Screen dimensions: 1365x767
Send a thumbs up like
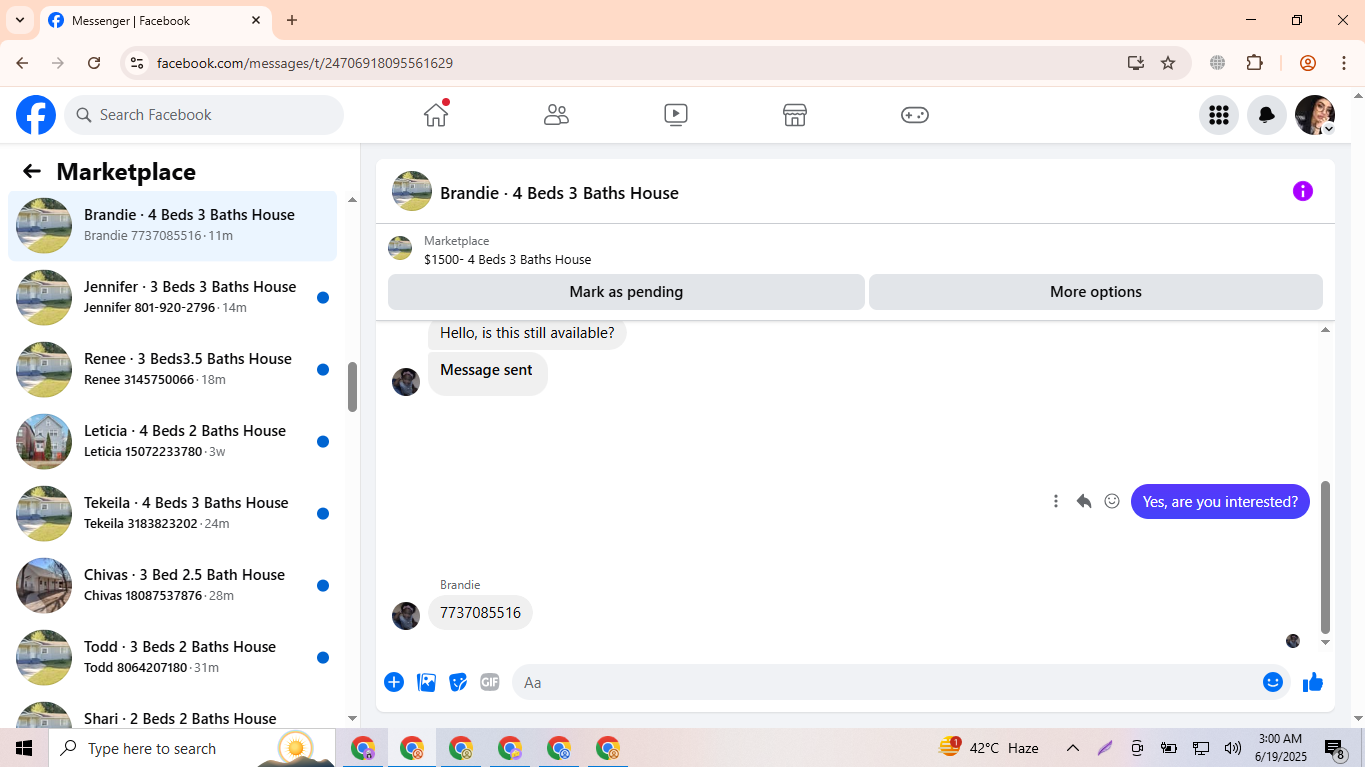[x=1313, y=682]
